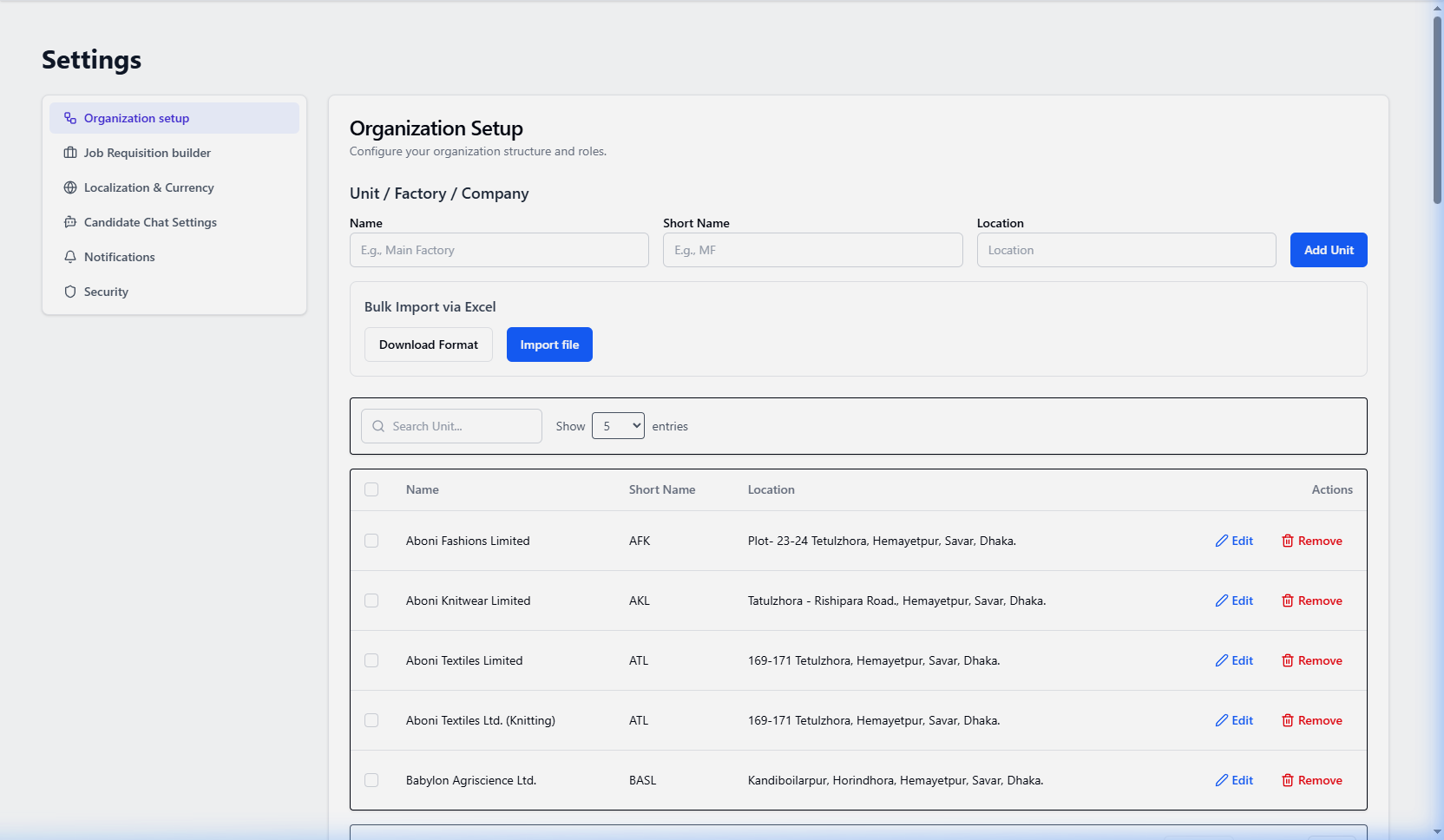Click the Import file button
The width and height of the screenshot is (1444, 840).
pyautogui.click(x=549, y=345)
